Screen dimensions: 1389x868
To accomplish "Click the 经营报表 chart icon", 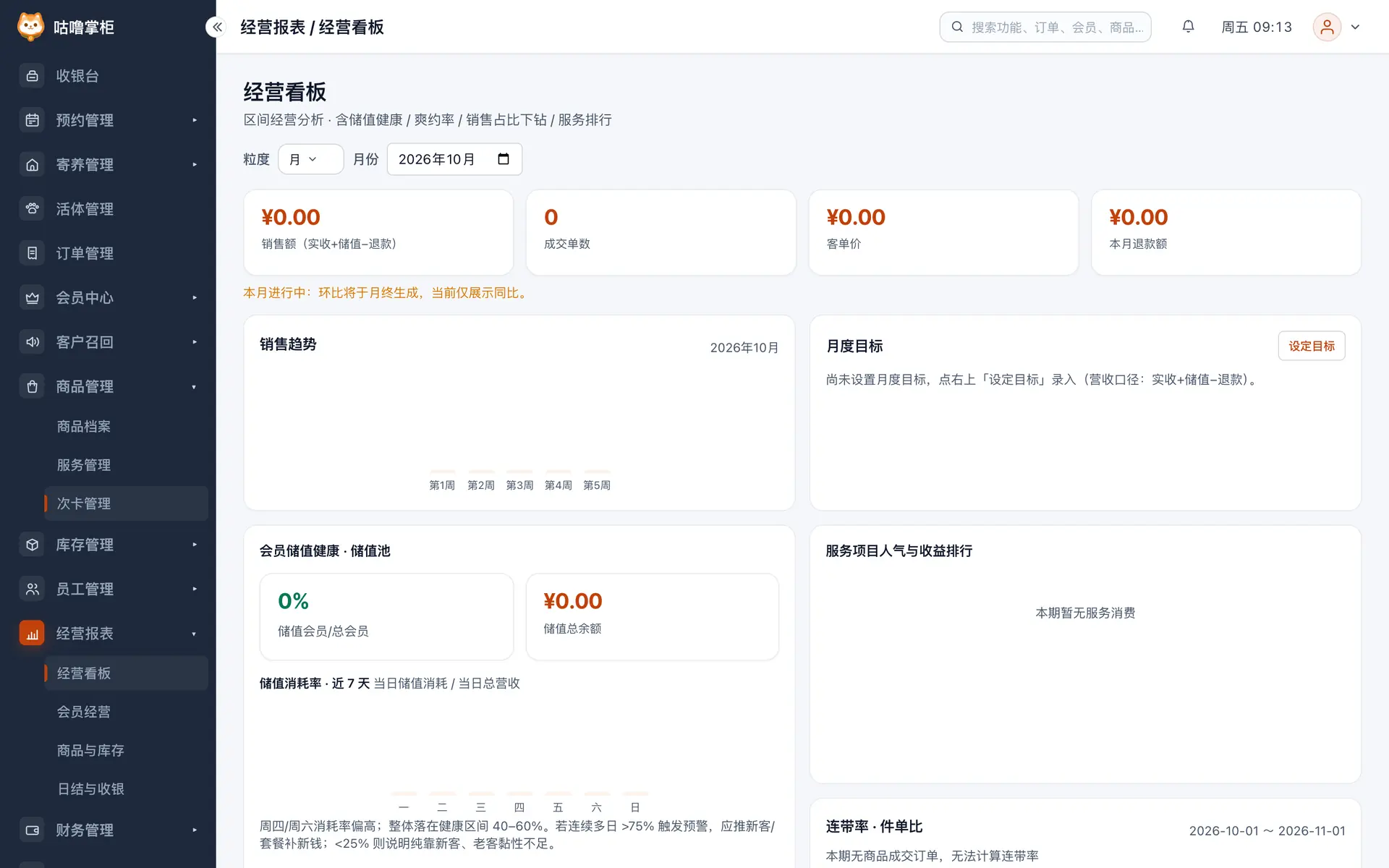I will 32,634.
